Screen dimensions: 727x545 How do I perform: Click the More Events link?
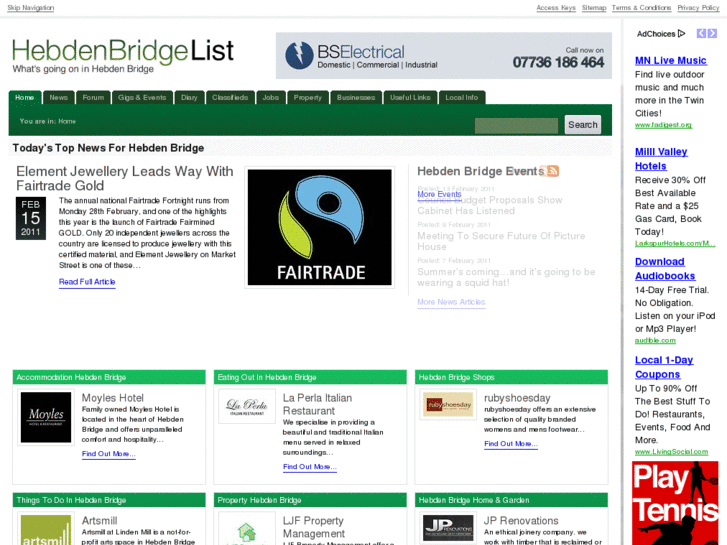tap(439, 194)
